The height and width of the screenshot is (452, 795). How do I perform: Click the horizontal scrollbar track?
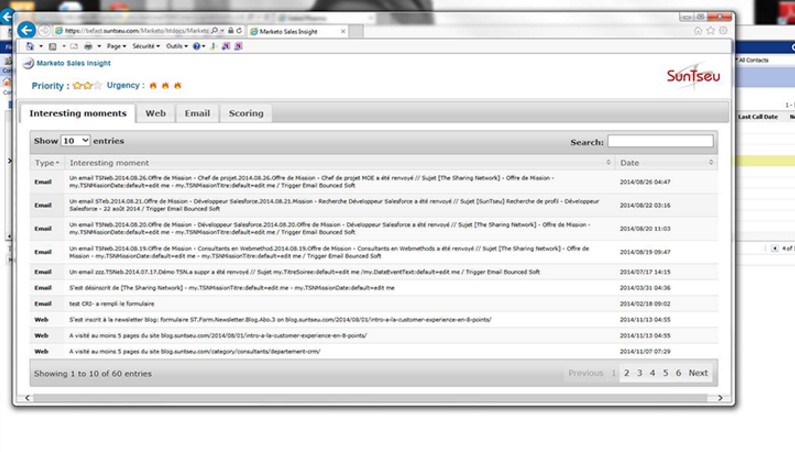click(370, 398)
